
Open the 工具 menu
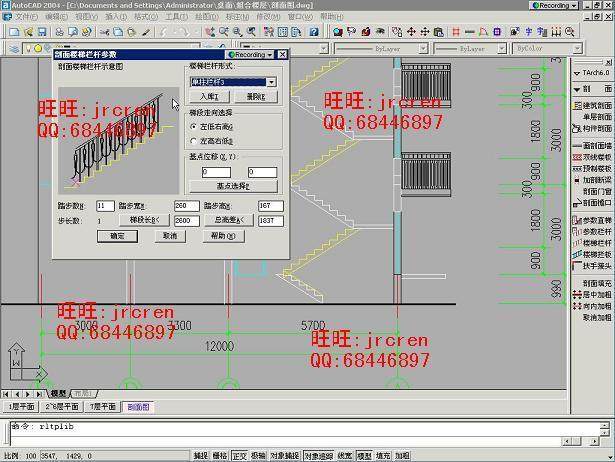click(x=176, y=17)
